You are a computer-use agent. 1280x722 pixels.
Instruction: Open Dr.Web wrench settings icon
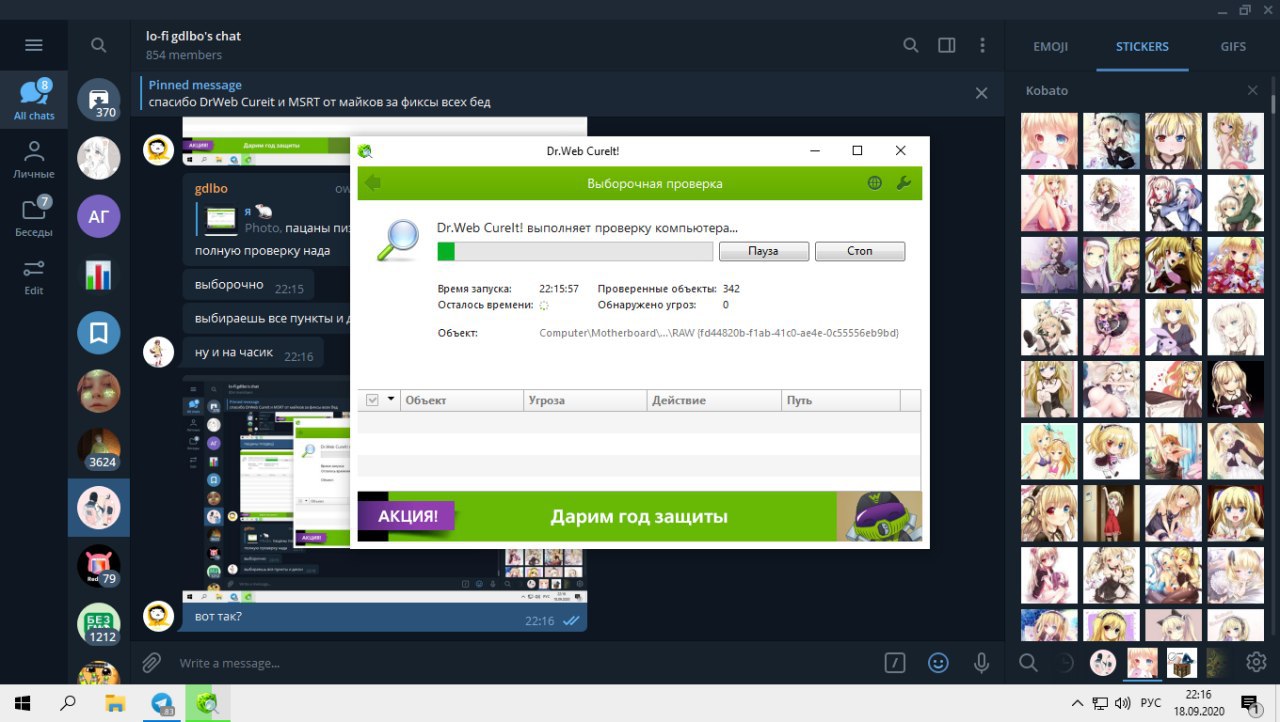[904, 183]
